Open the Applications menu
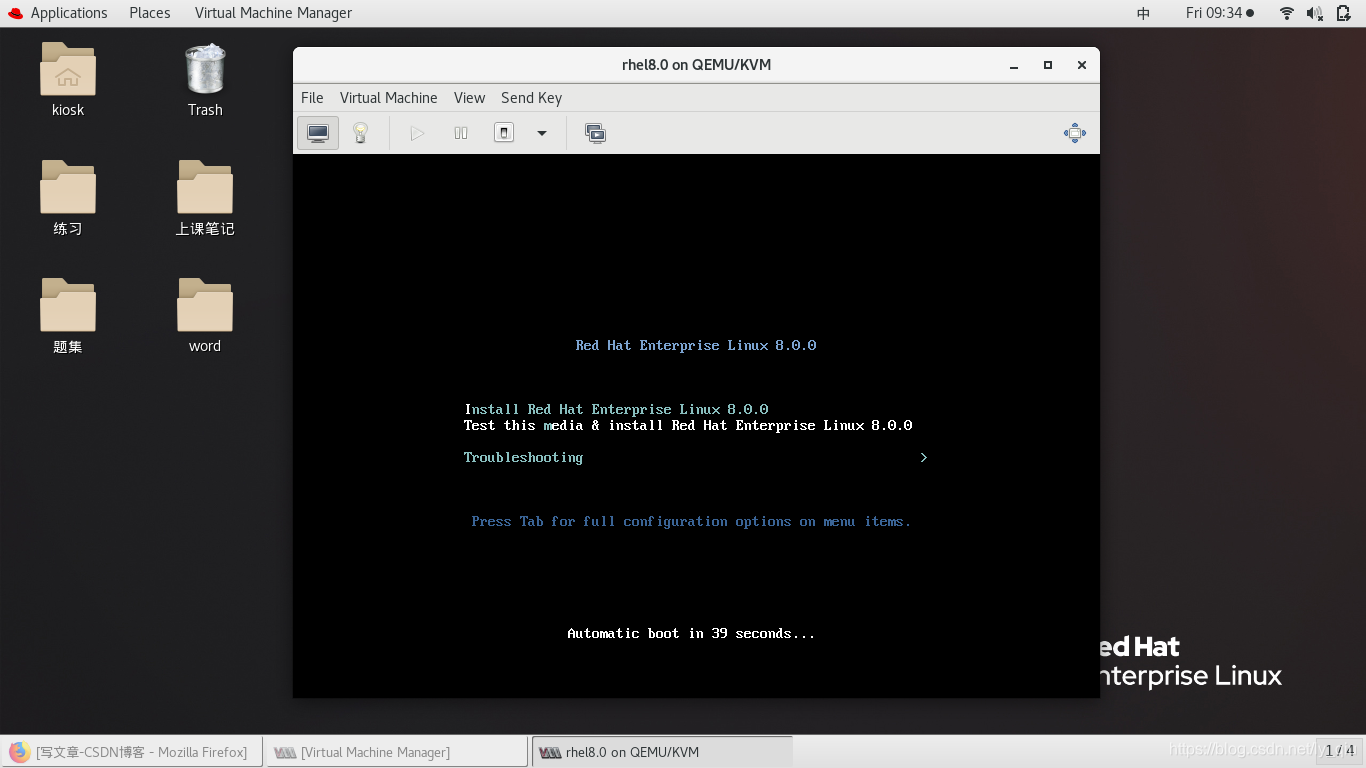Viewport: 1366px width, 768px height. click(x=69, y=13)
